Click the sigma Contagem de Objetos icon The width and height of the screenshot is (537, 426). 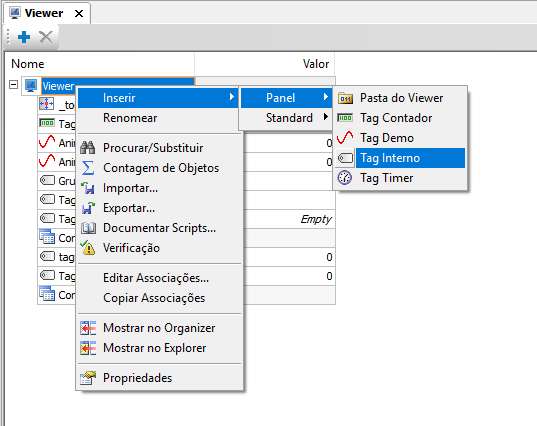(88, 168)
